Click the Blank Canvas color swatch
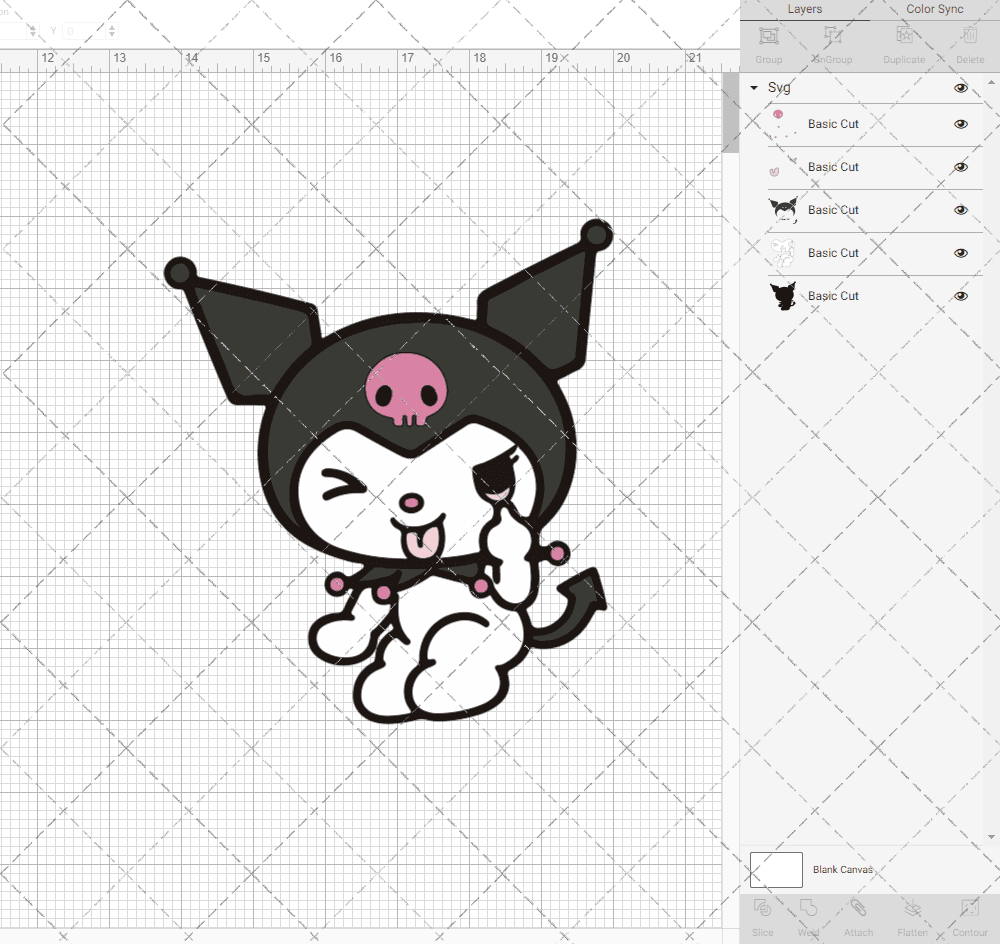Image resolution: width=1000 pixels, height=944 pixels. coord(776,869)
